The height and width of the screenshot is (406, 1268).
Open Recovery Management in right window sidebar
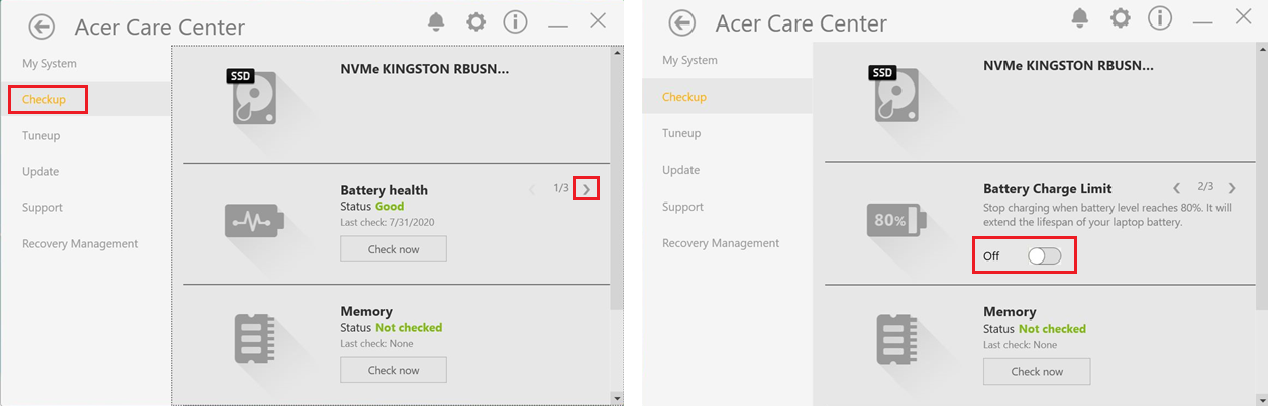[x=720, y=243]
